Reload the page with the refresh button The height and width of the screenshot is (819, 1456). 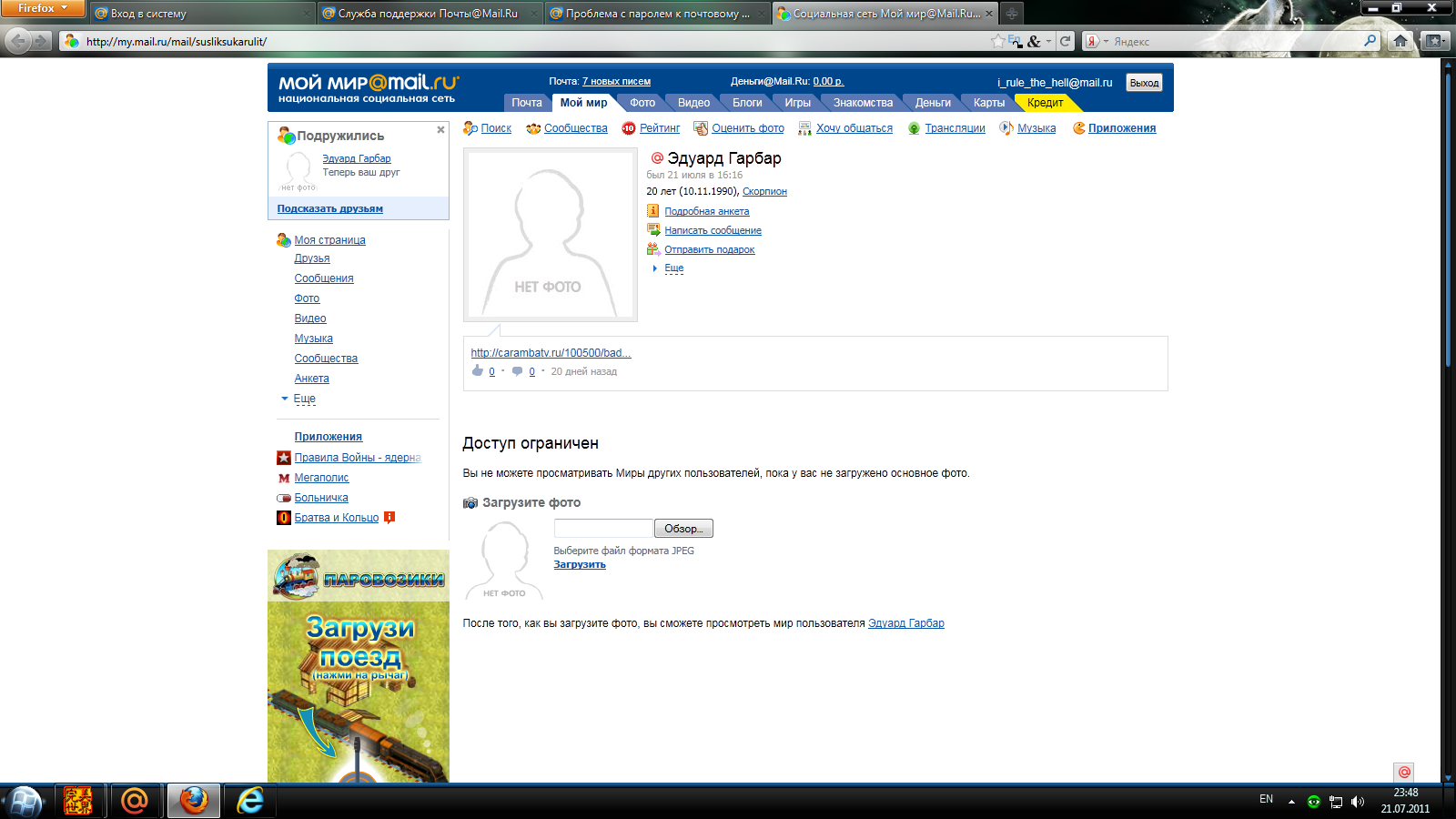coord(1065,41)
